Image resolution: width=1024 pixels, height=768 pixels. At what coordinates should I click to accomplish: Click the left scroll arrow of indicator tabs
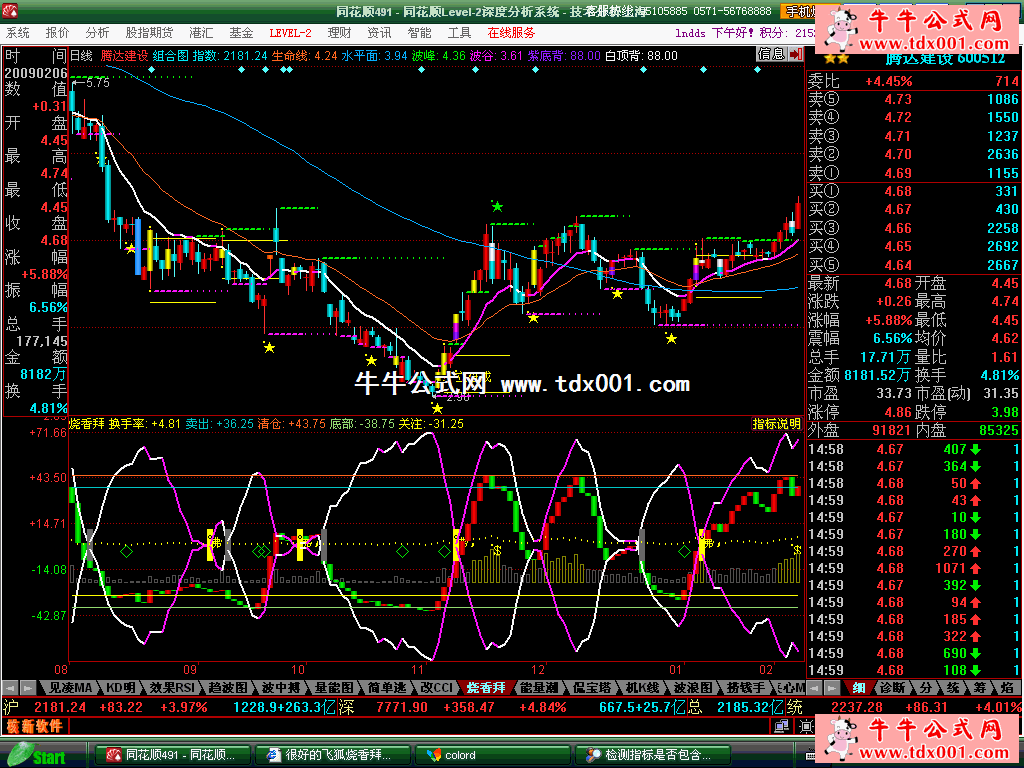pyautogui.click(x=10, y=688)
